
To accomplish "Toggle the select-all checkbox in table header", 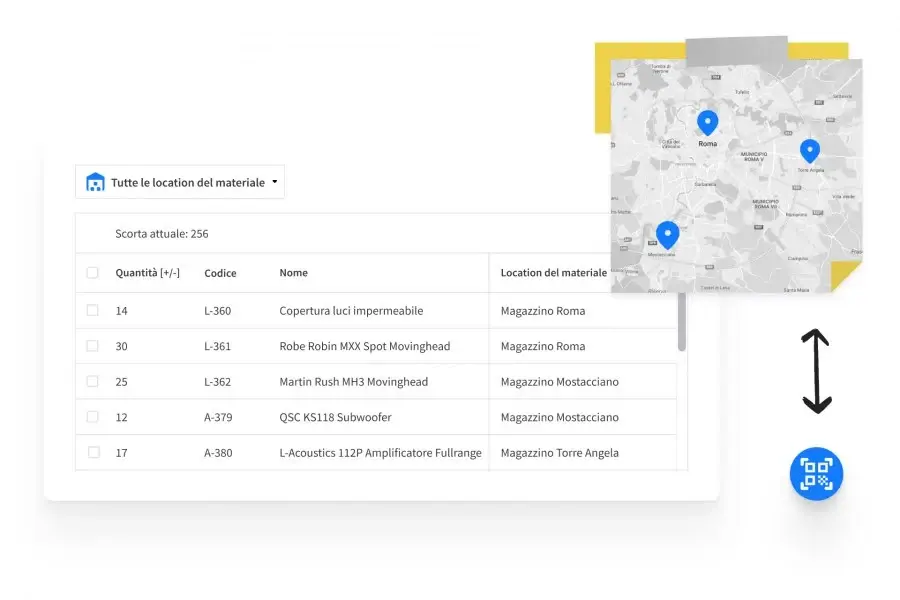I will (92, 273).
